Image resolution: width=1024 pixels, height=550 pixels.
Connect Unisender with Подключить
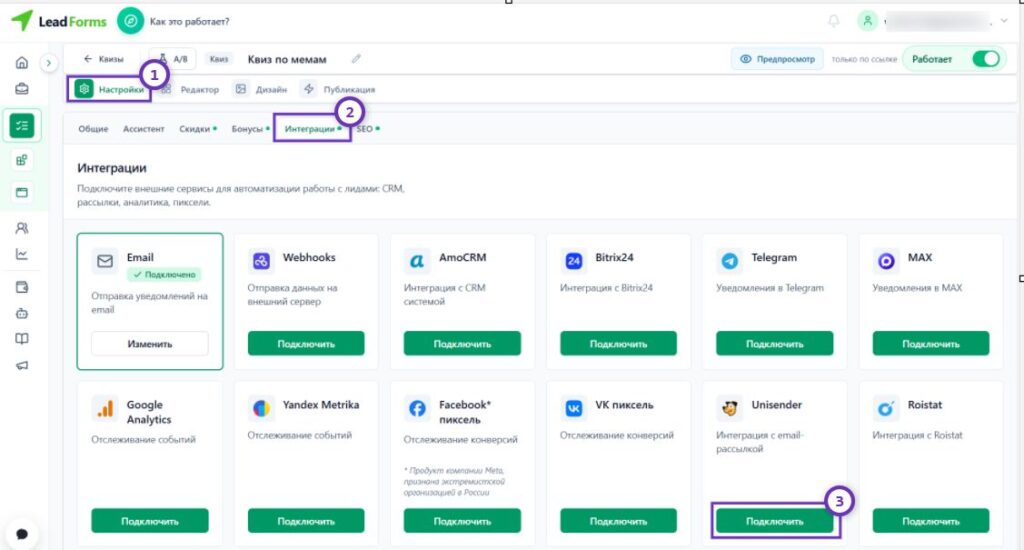coord(775,521)
